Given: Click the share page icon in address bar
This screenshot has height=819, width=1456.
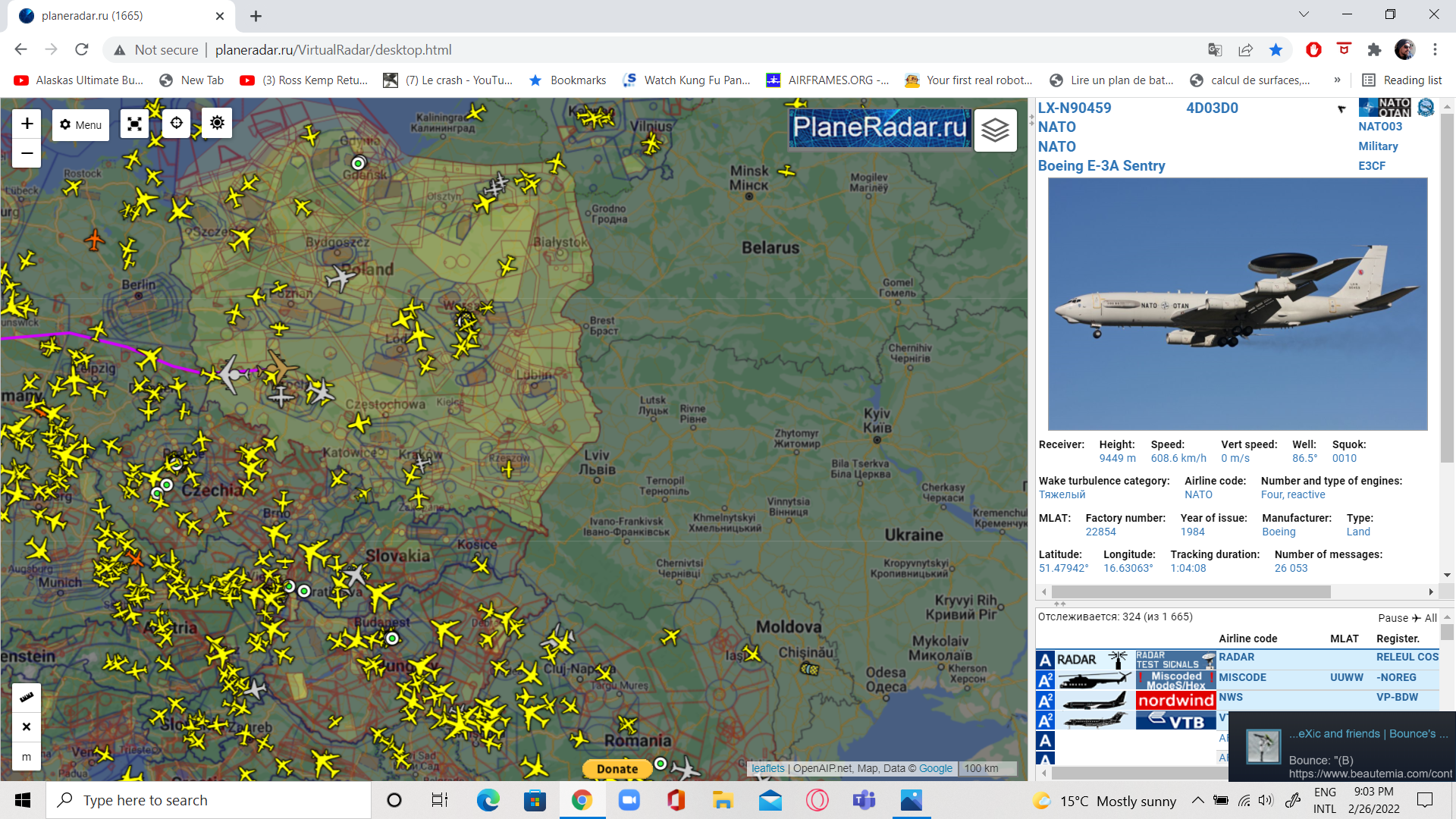Looking at the screenshot, I should click(x=1245, y=50).
